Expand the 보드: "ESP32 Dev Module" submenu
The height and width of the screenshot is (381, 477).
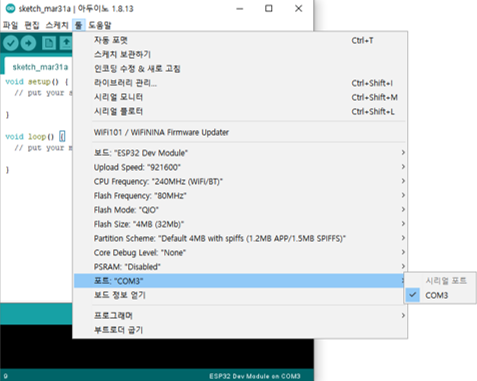tap(240, 153)
